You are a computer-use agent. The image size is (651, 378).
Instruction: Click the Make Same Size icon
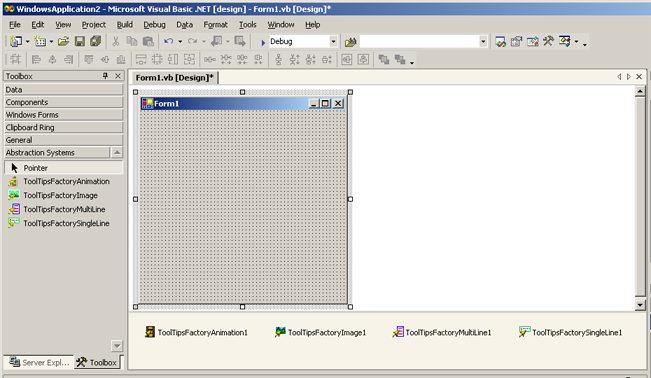pyautogui.click(x=189, y=60)
